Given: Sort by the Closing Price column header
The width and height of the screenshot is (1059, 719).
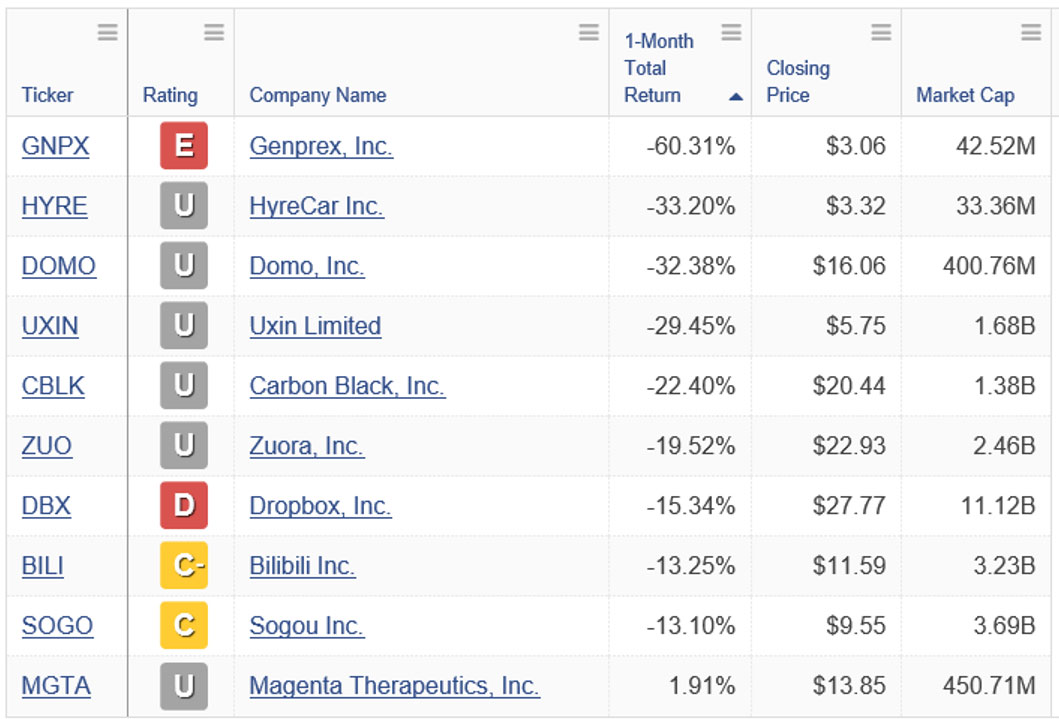Looking at the screenshot, I should [x=798, y=82].
